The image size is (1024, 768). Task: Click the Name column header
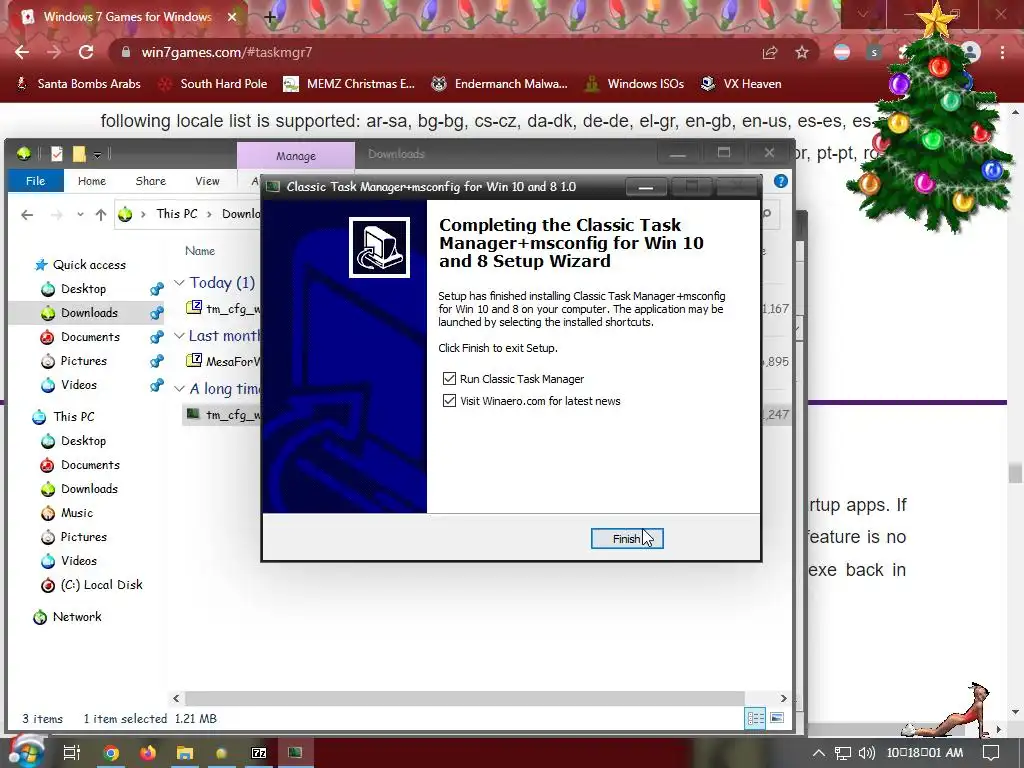[200, 251]
